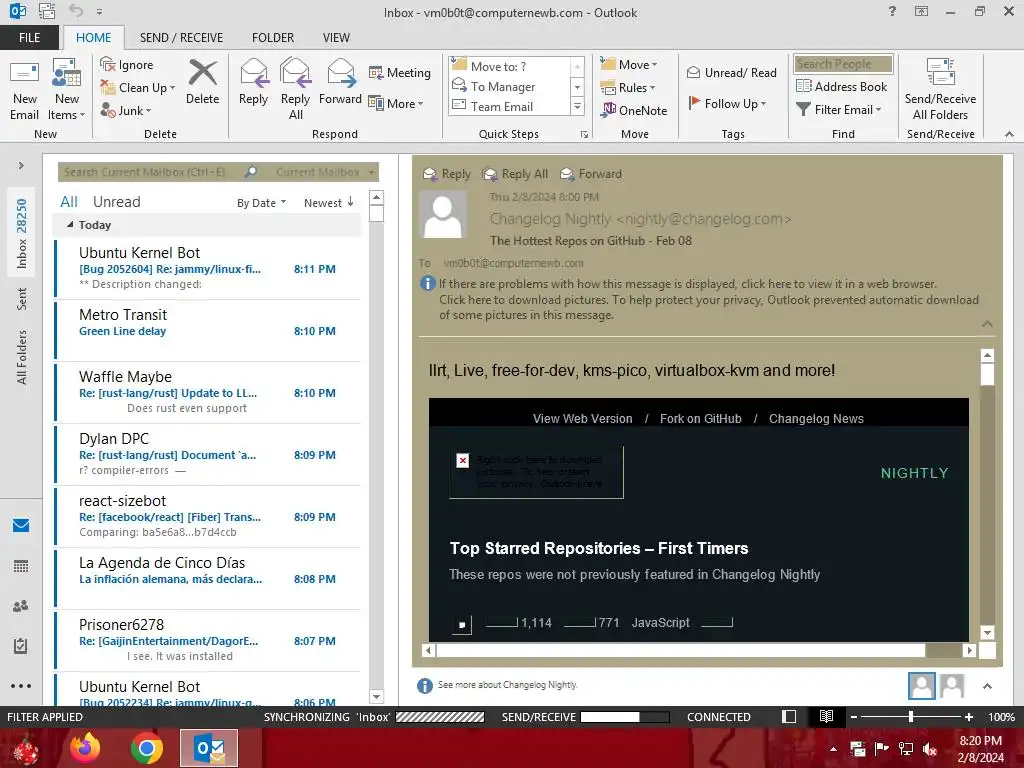
Task: Open the Filter Email dropdown
Action: tap(839, 110)
